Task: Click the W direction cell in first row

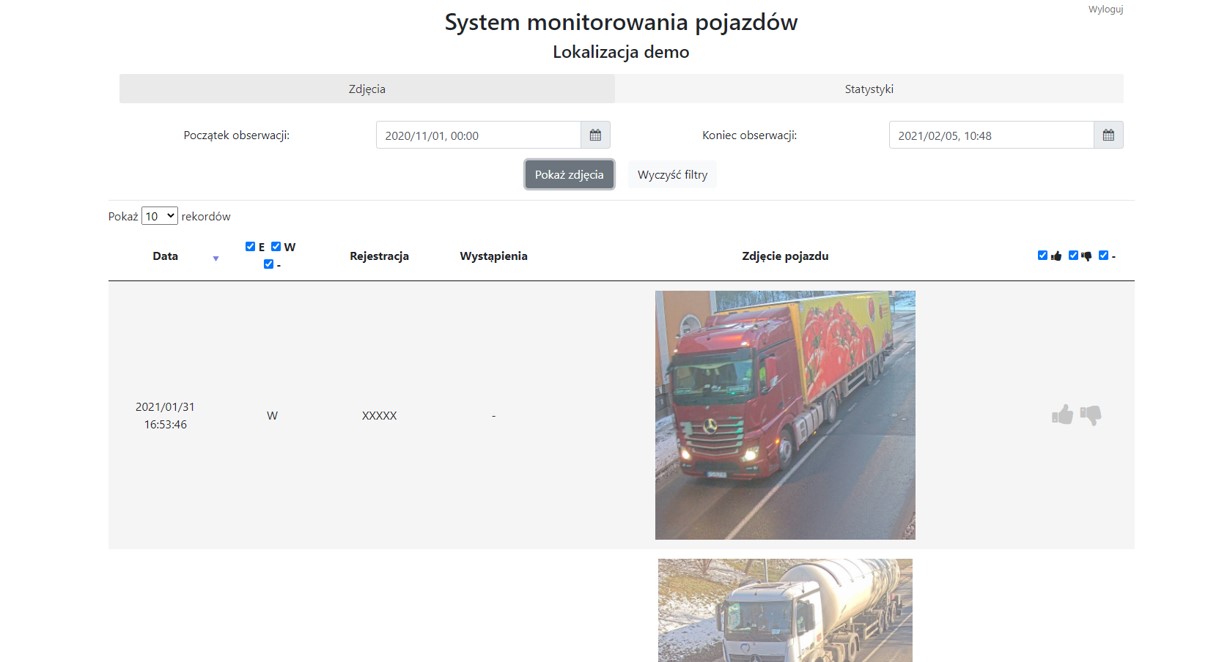Action: point(272,416)
